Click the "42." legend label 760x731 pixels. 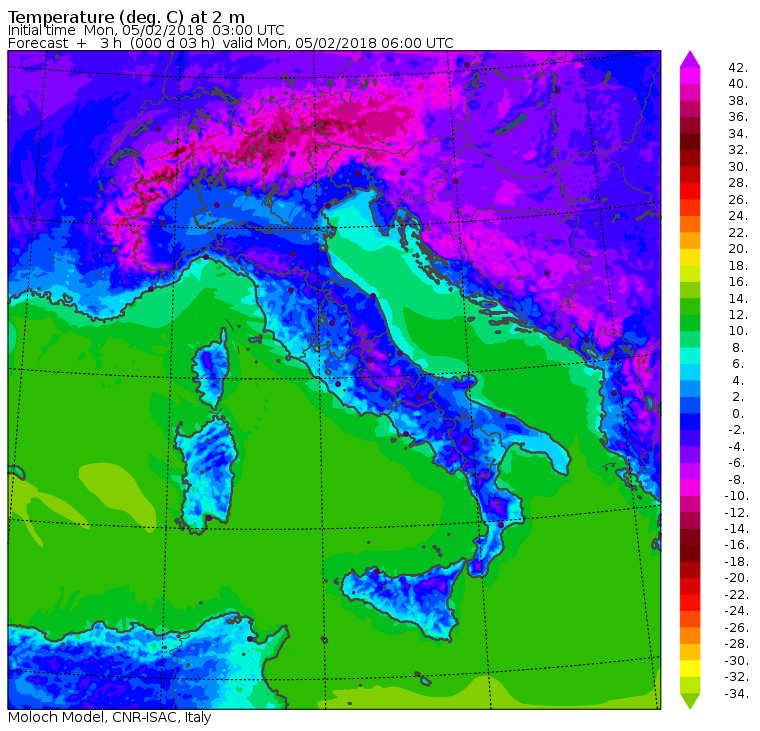738,68
